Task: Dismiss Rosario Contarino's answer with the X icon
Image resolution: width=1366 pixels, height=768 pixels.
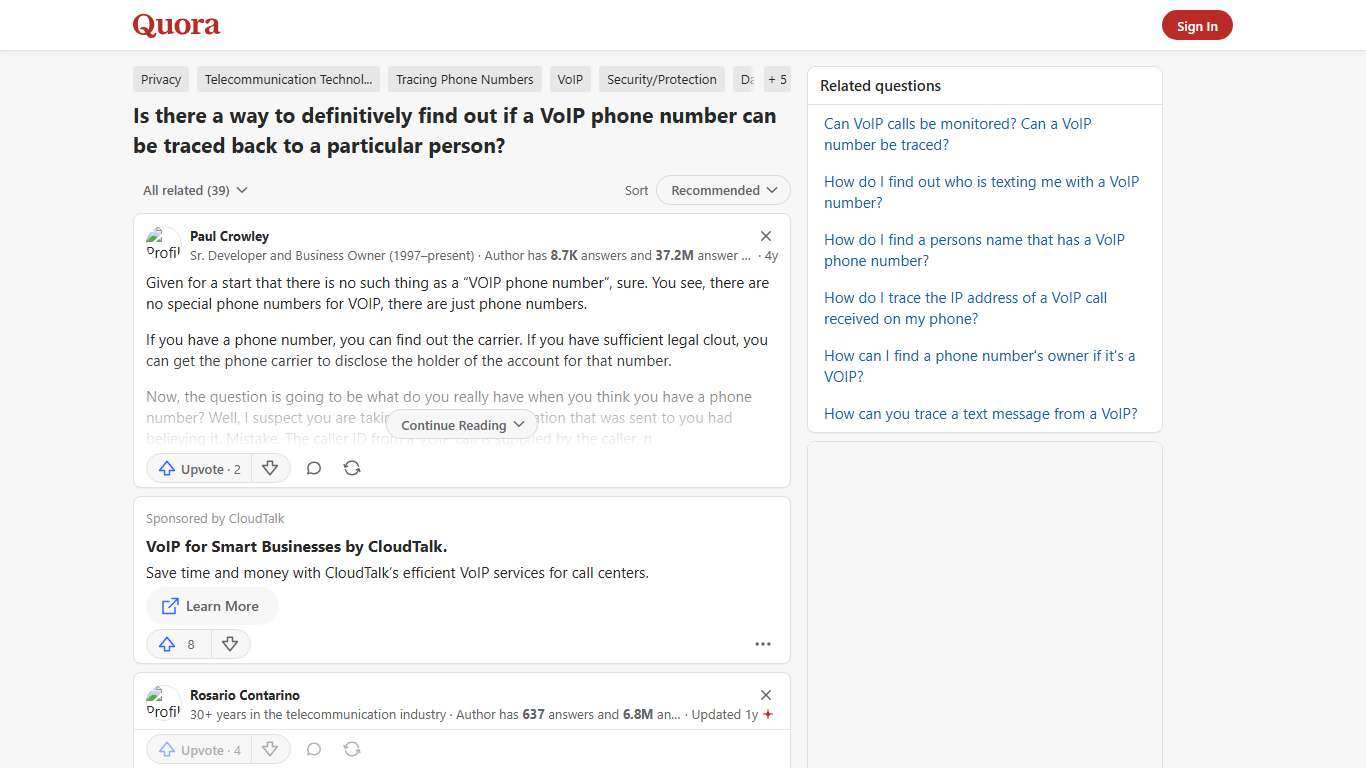Action: point(765,694)
